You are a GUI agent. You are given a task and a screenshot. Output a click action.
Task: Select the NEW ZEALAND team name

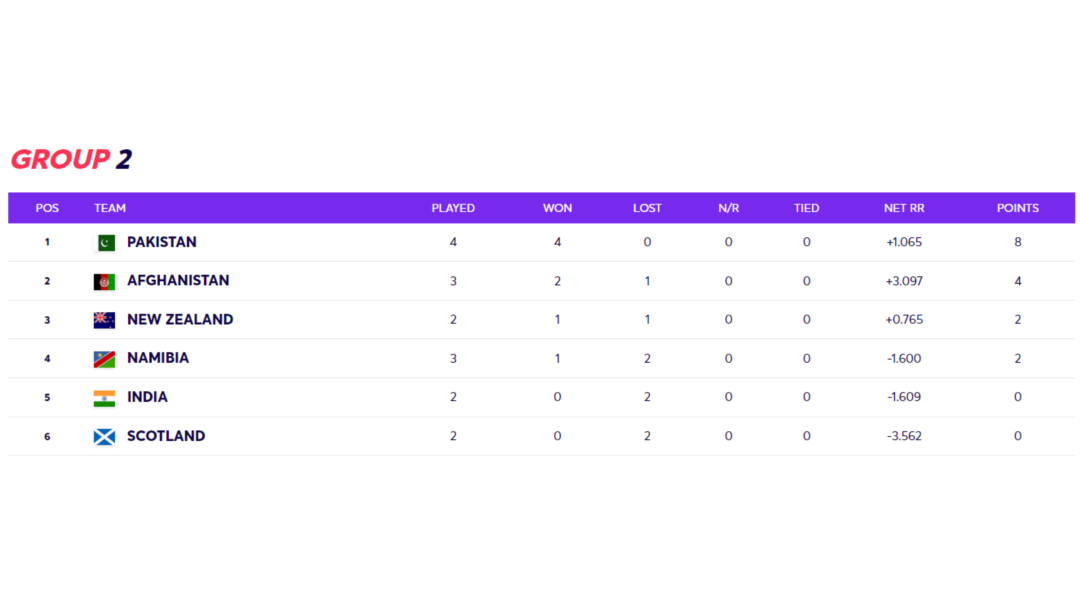(x=180, y=320)
